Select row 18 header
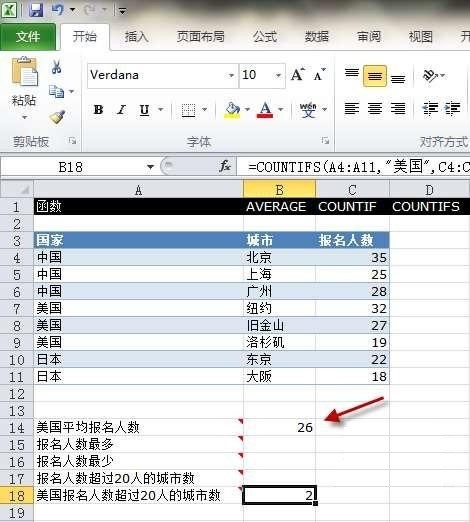The image size is (470, 522). (x=17, y=496)
